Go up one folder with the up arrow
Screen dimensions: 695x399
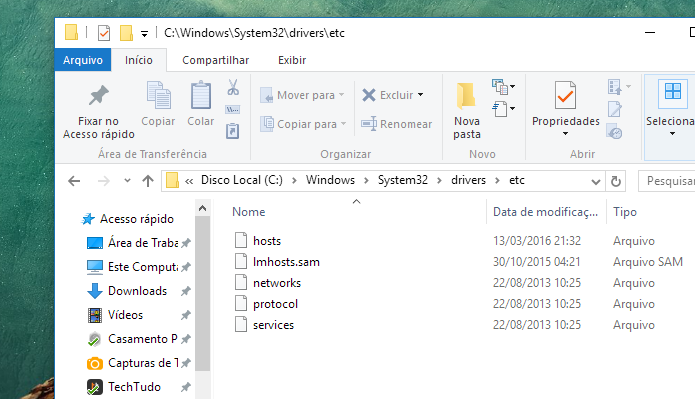click(x=148, y=181)
